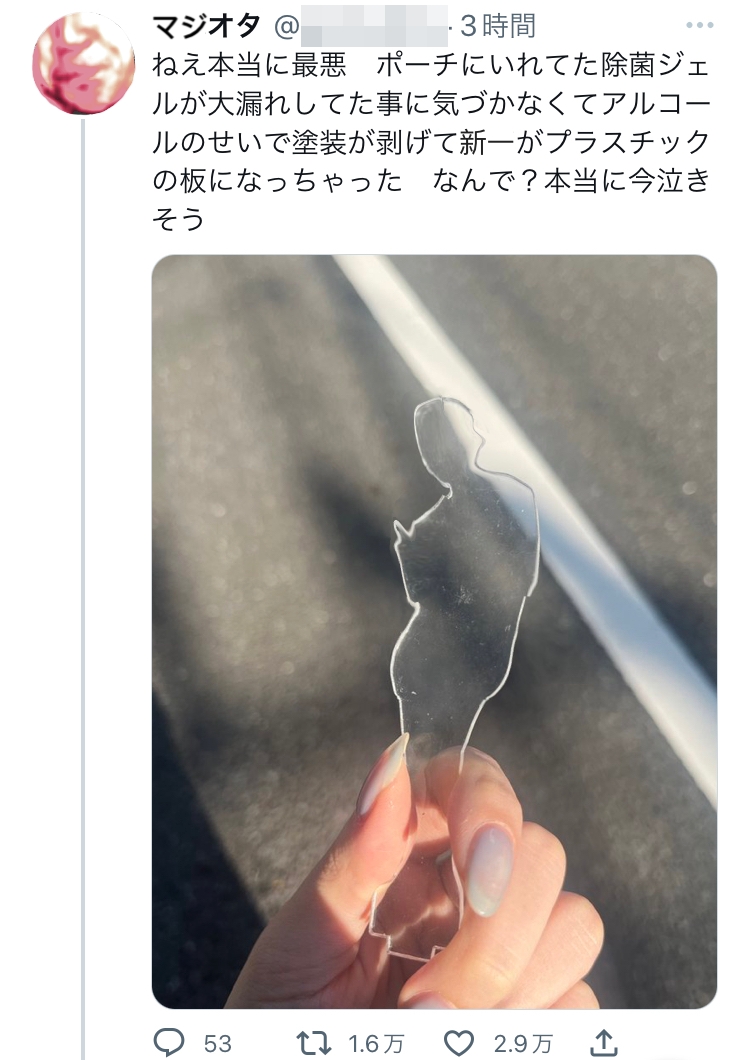Open the 3時間 timestamp link

point(498,26)
